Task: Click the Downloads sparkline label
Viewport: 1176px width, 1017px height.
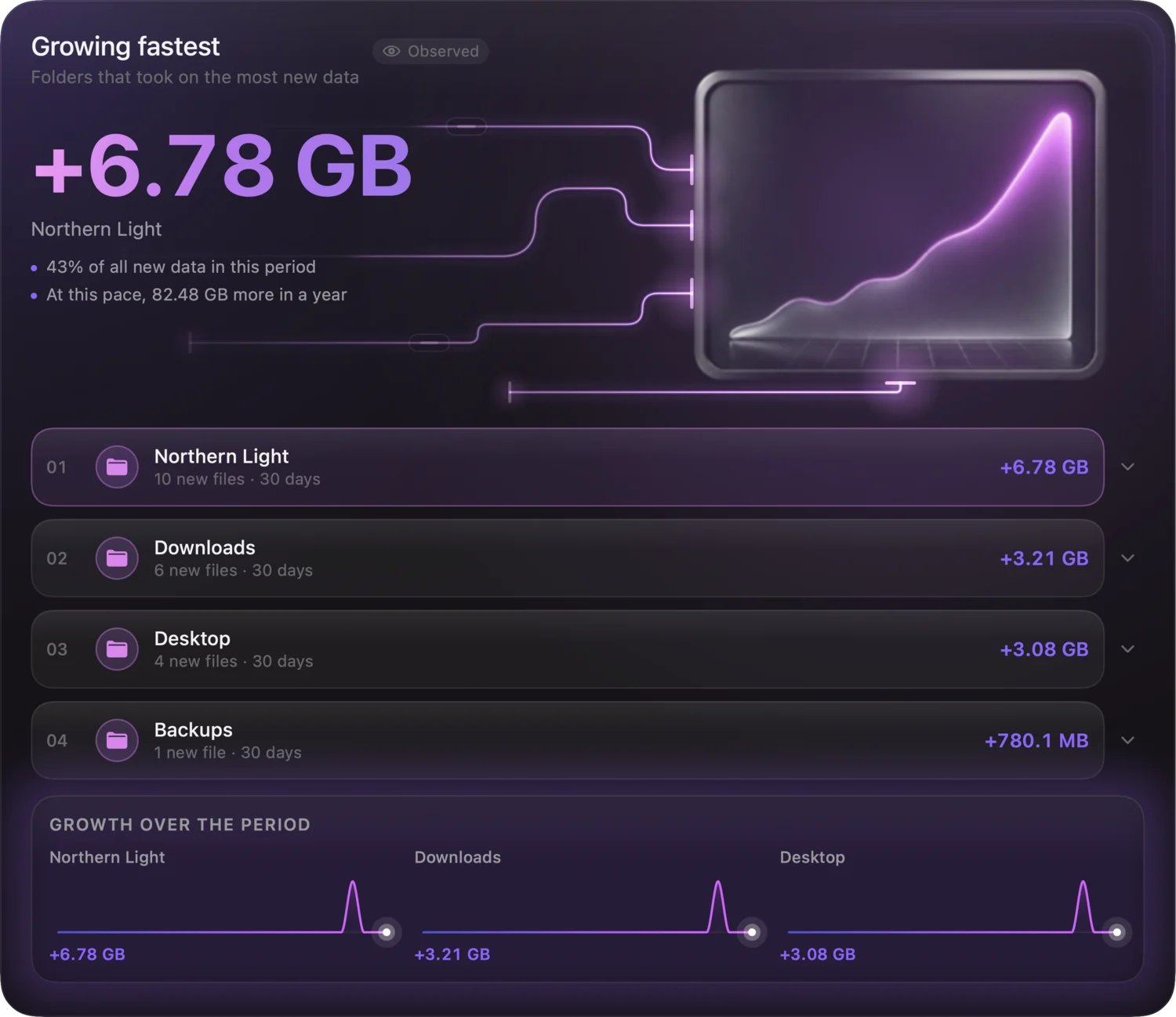Action: [x=458, y=857]
